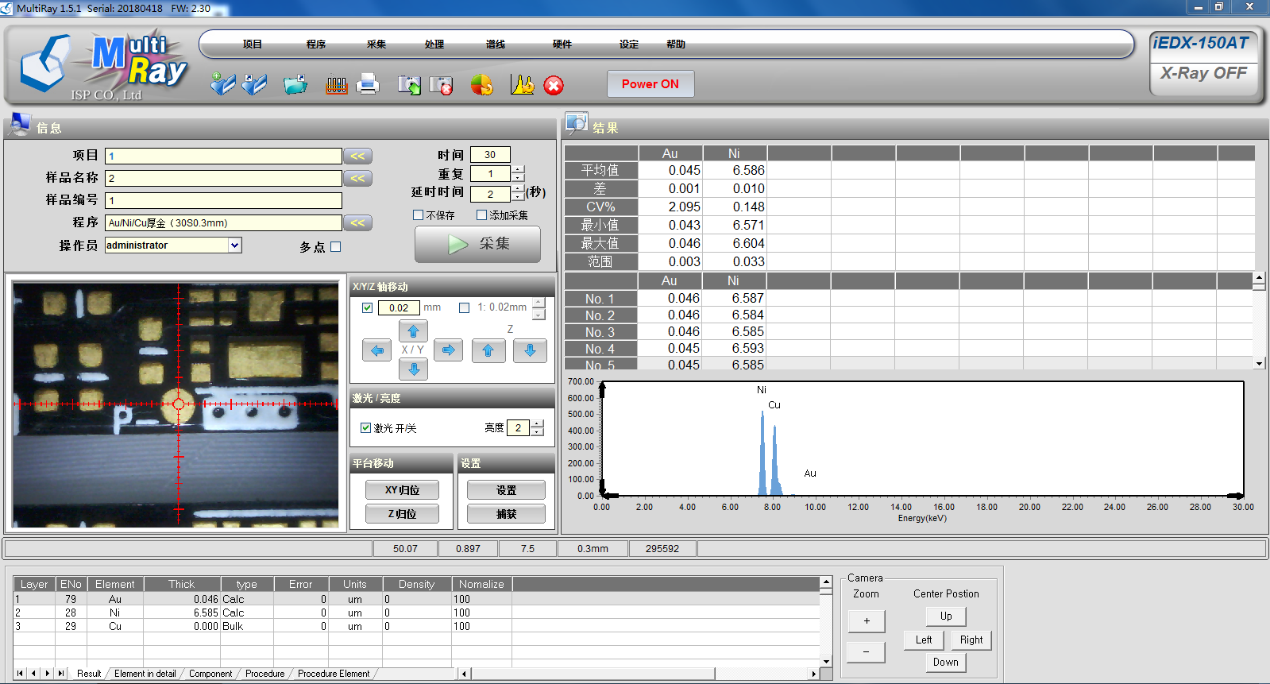Click the magnifier icon beside 结果 heading

(576, 124)
